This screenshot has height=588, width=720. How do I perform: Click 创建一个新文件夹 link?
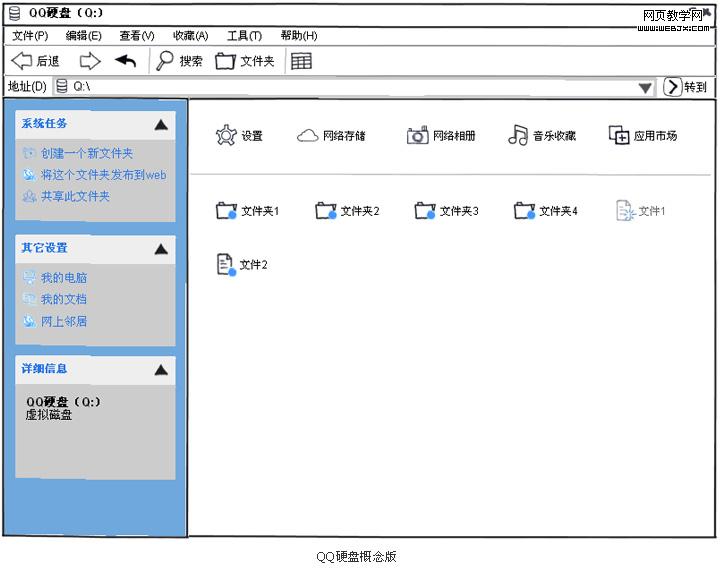[x=86, y=154]
